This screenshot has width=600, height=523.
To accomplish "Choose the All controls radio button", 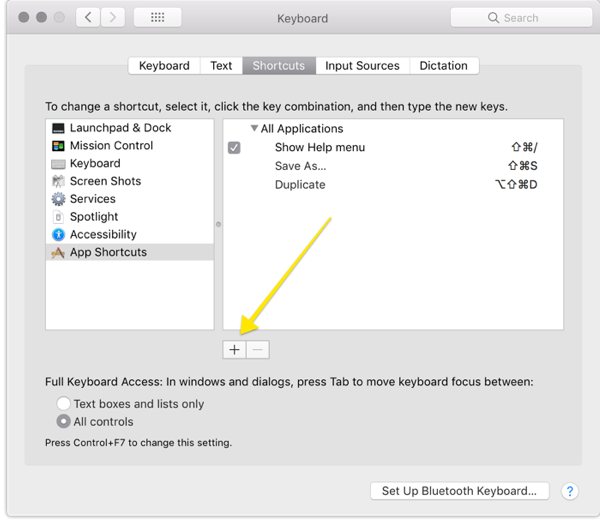I will (x=64, y=422).
